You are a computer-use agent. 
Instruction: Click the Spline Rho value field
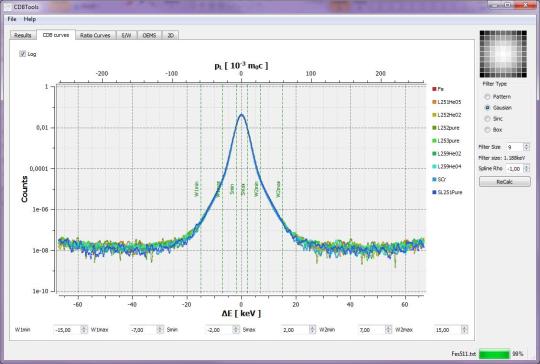pos(514,169)
